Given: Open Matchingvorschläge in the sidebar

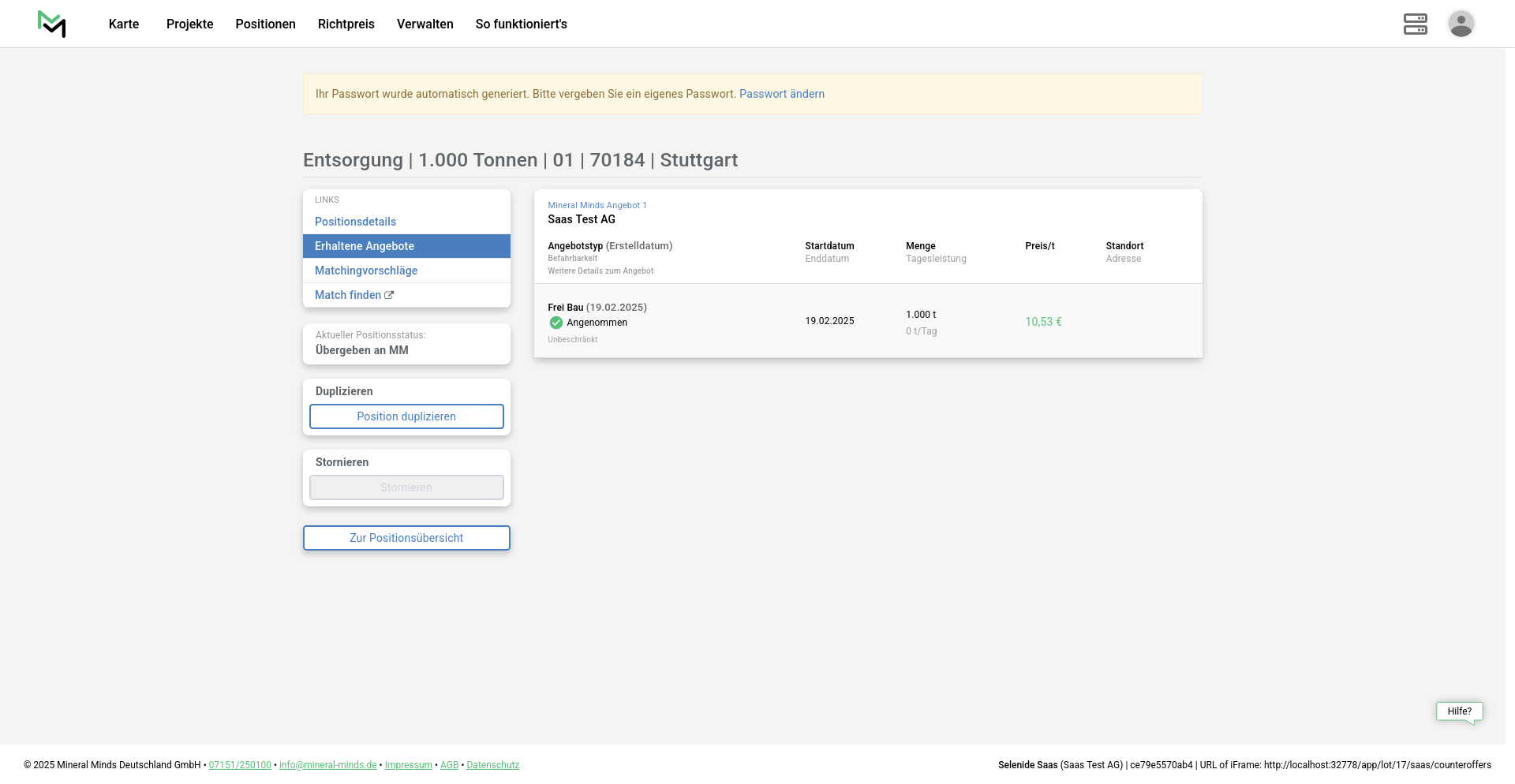Looking at the screenshot, I should [x=366, y=271].
